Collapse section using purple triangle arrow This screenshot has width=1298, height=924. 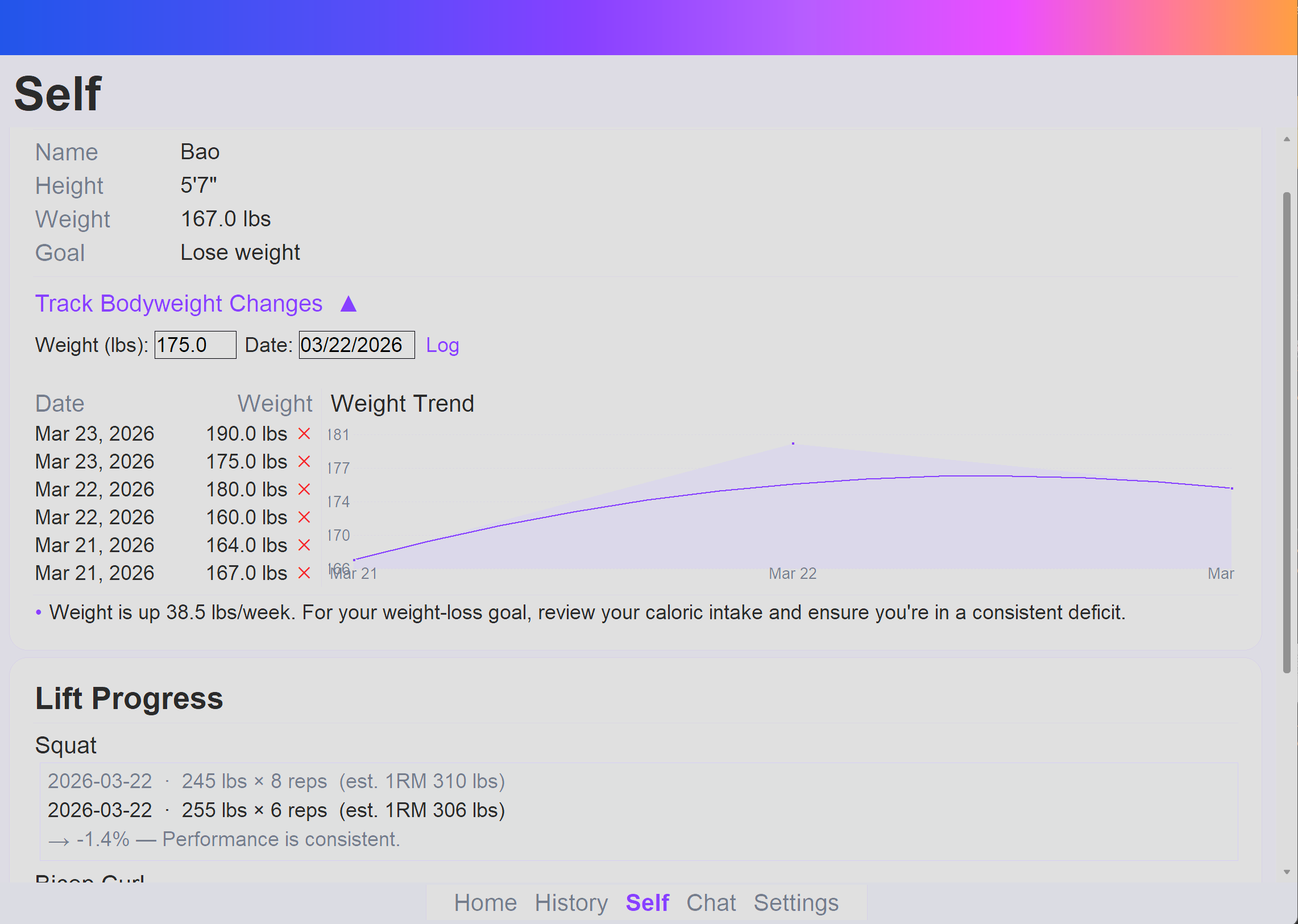(x=348, y=304)
